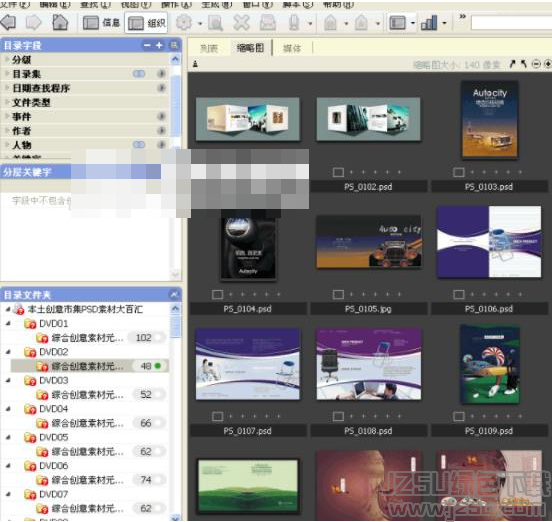
Task: Check the box for PS_0107.psd
Action: [x=218, y=416]
